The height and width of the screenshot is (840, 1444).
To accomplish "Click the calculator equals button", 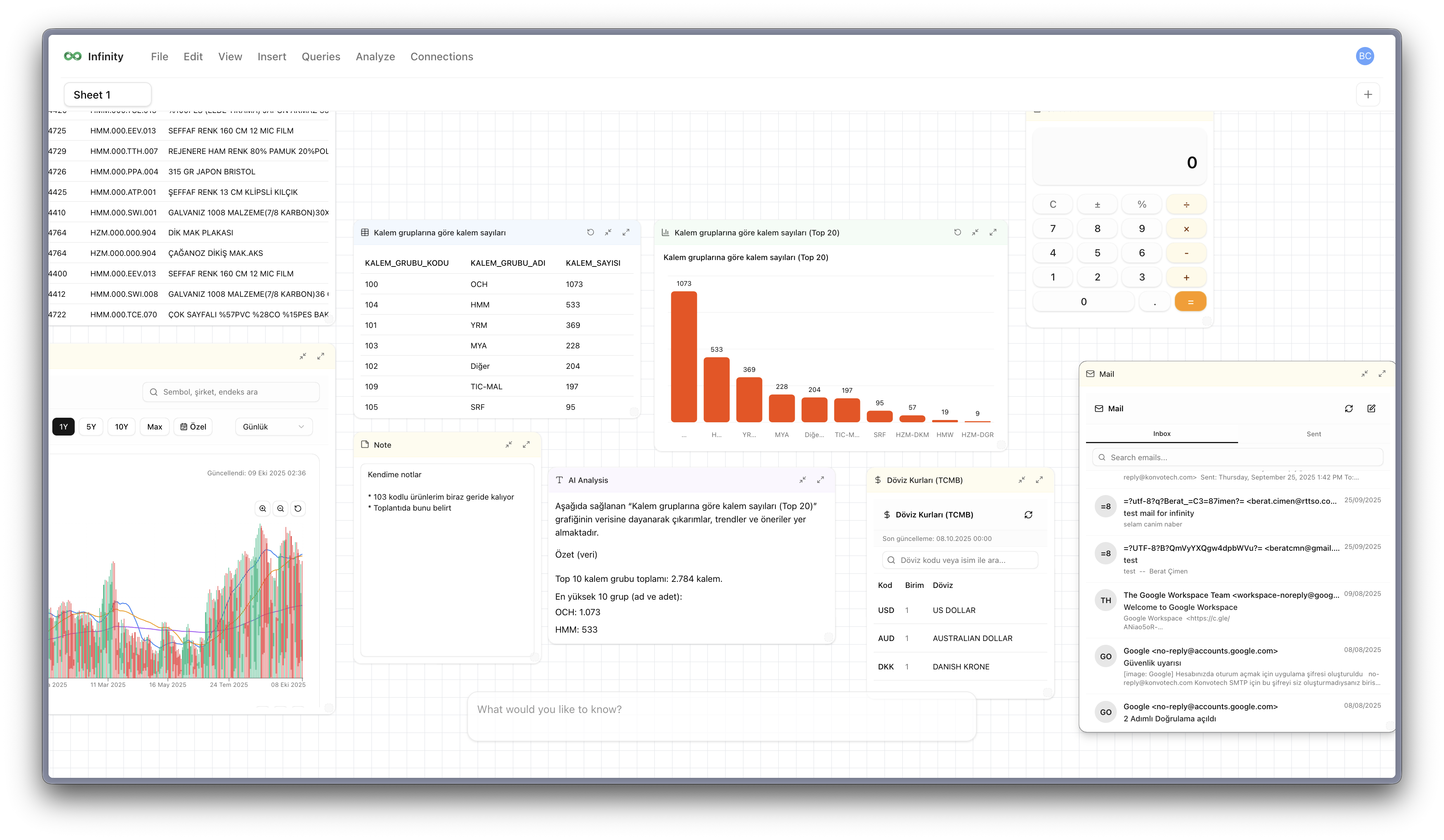I will pos(1190,302).
